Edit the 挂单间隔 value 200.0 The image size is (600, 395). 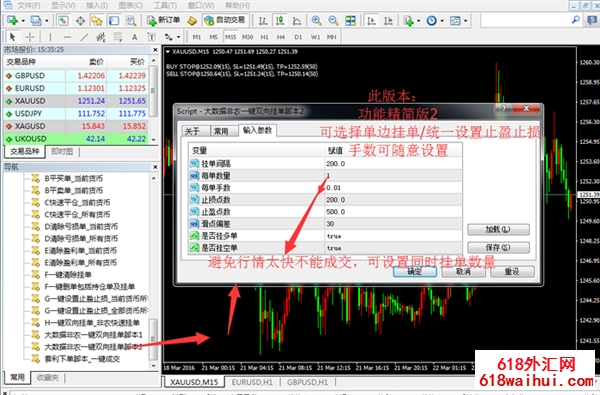click(393, 163)
